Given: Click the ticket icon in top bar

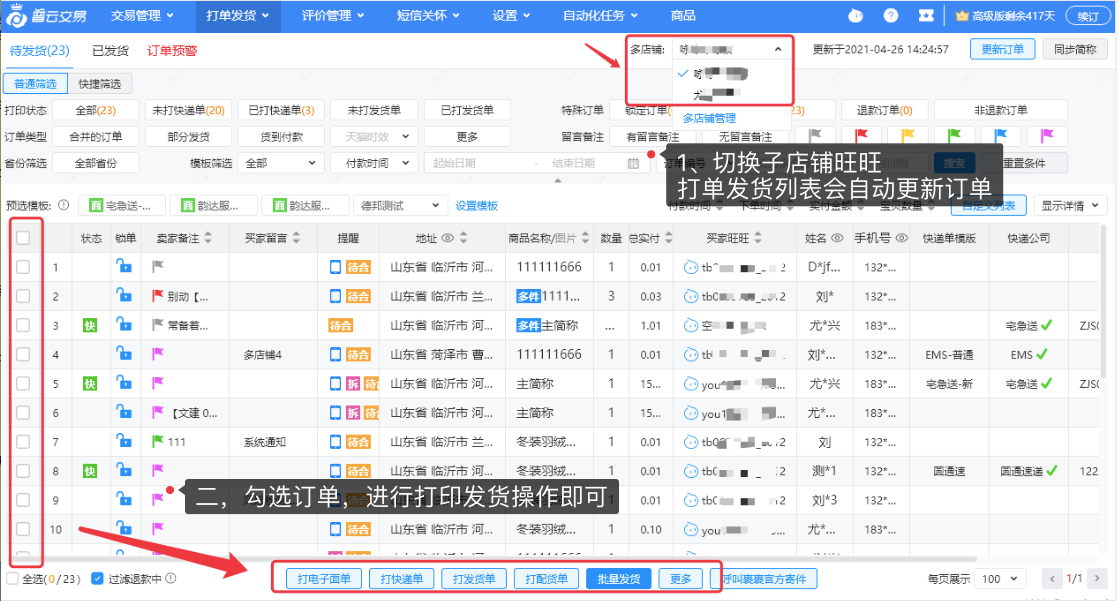Looking at the screenshot, I should pos(926,16).
